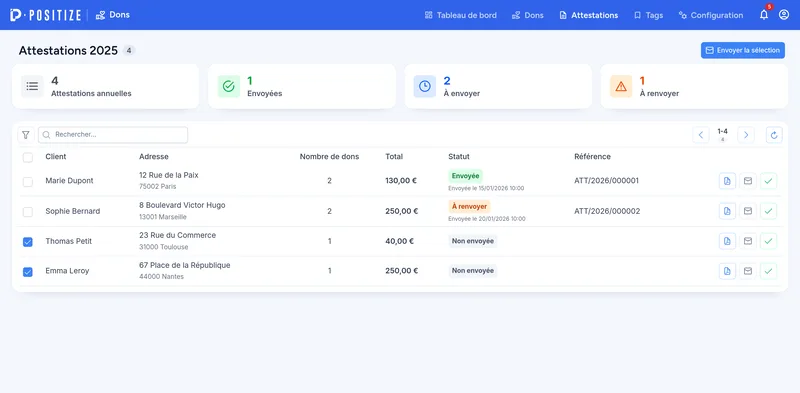Click the Attestations 2025 count badge
This screenshot has height=393, width=800.
[x=129, y=51]
